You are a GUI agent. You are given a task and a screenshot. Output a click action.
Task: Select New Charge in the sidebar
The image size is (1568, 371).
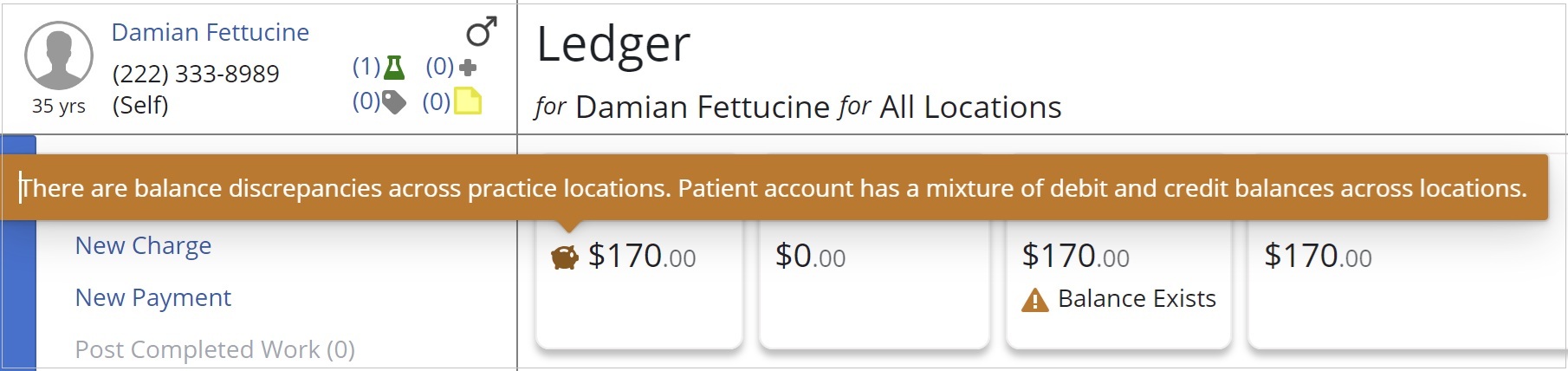click(x=143, y=245)
